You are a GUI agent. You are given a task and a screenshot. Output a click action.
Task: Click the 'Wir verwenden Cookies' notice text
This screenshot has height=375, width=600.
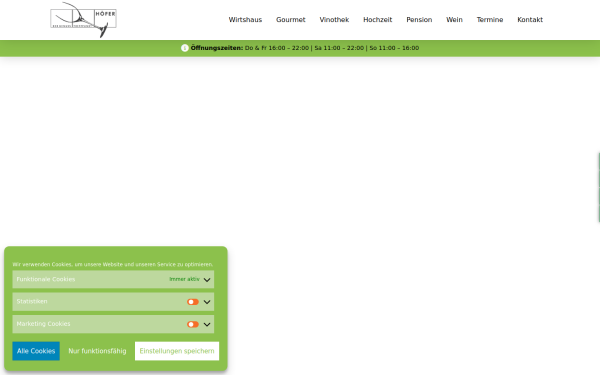(113, 264)
